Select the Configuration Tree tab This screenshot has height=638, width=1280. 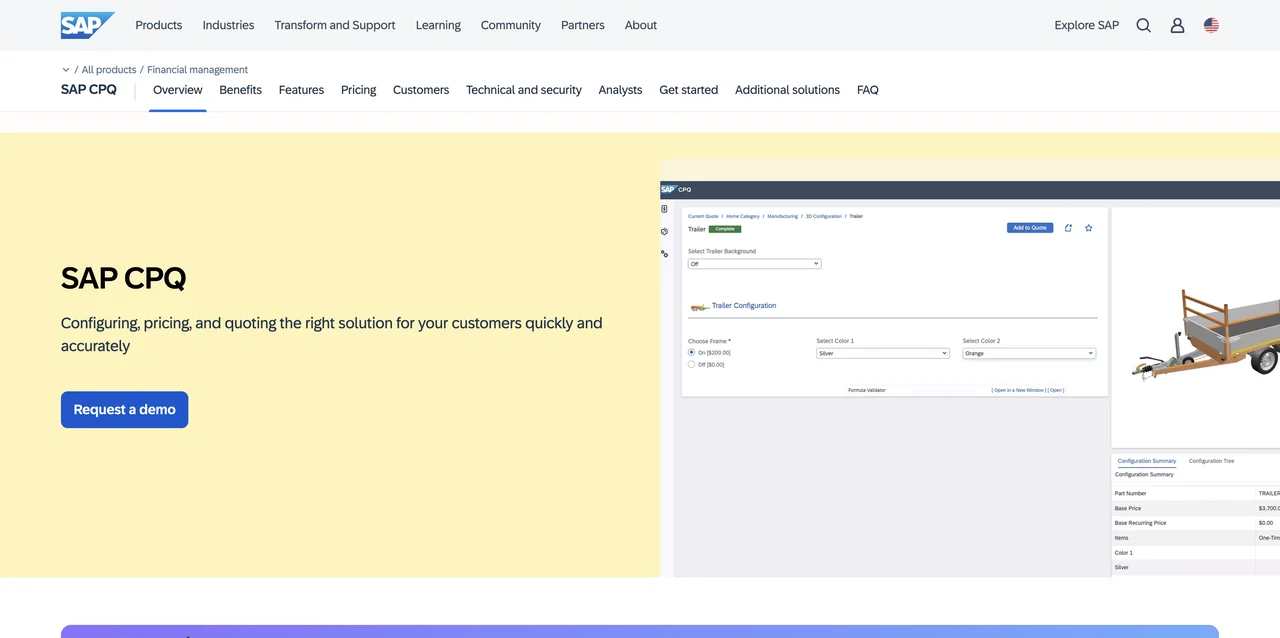[1211, 461]
